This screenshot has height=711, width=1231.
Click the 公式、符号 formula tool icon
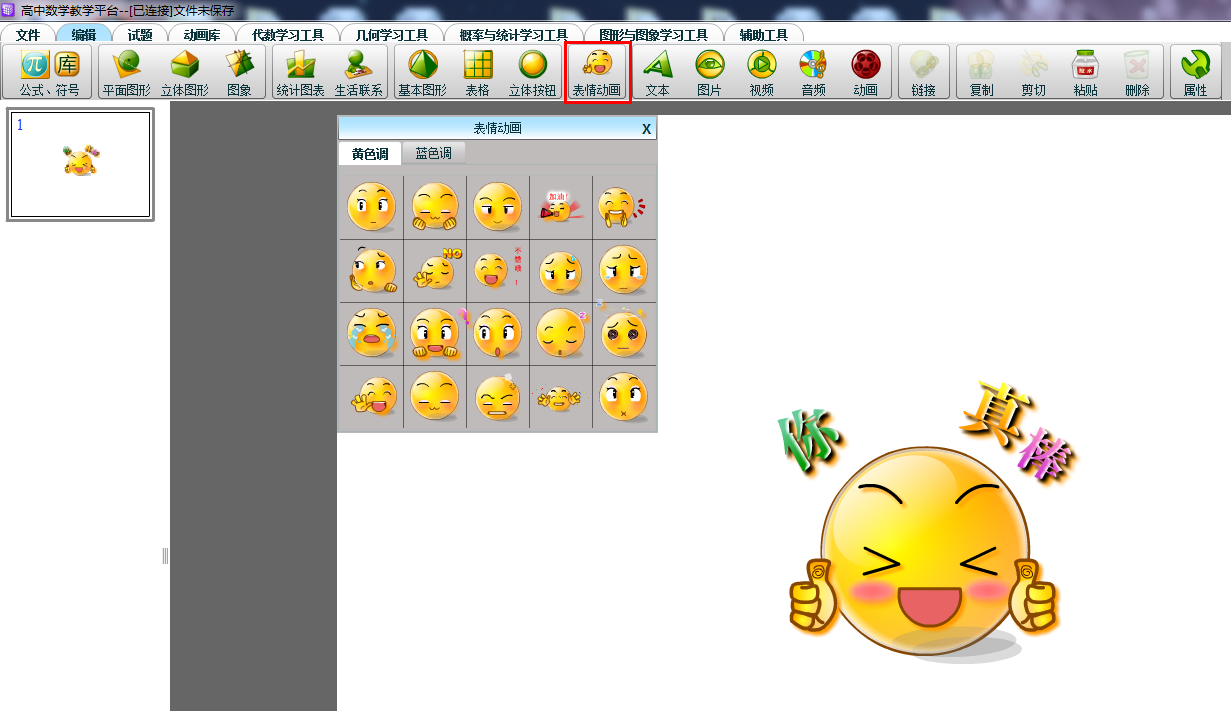(x=48, y=72)
